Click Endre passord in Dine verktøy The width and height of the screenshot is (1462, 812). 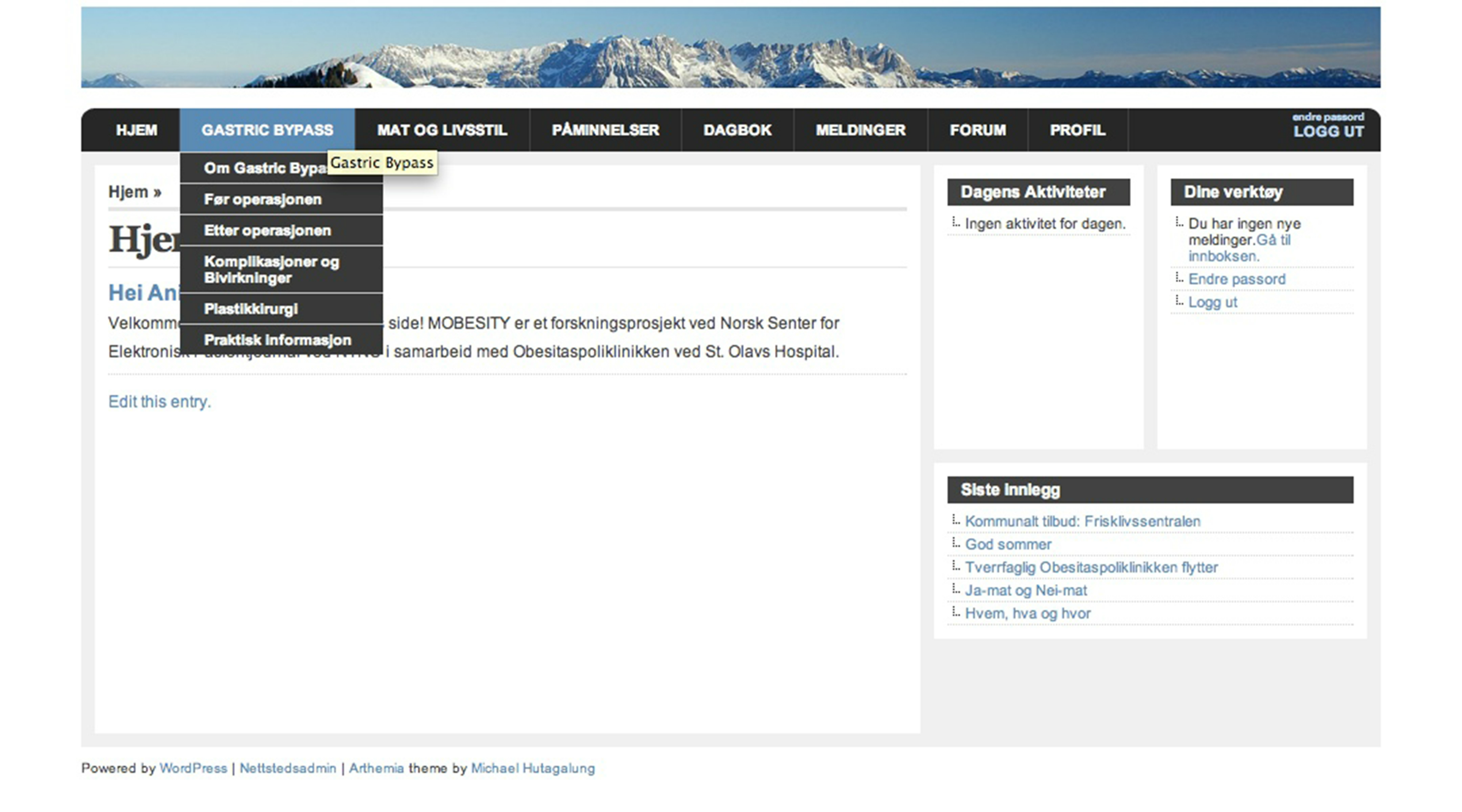pyautogui.click(x=1237, y=279)
